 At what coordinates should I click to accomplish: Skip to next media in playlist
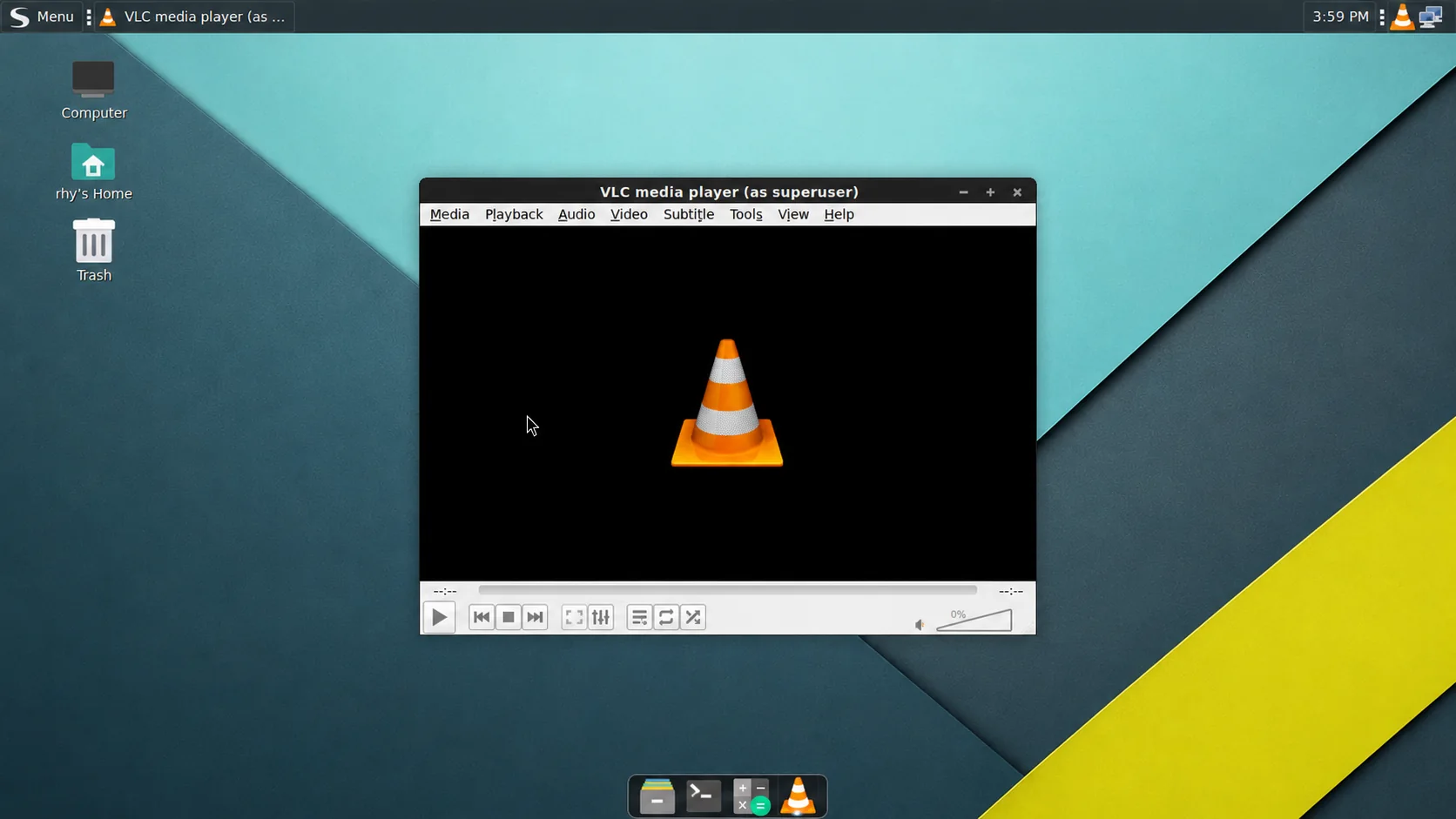pos(536,617)
